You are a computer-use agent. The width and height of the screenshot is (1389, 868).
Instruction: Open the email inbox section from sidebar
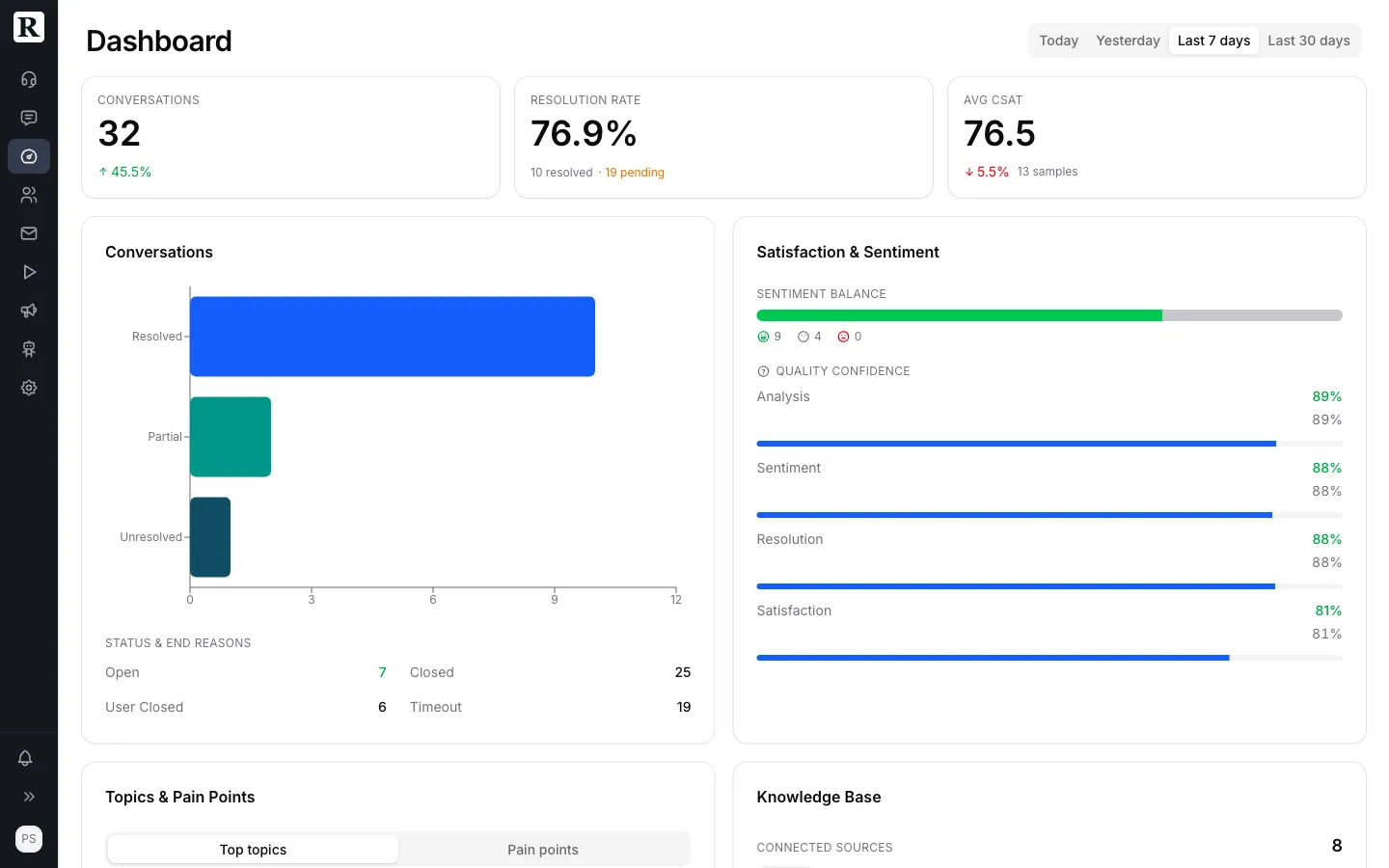(28, 233)
